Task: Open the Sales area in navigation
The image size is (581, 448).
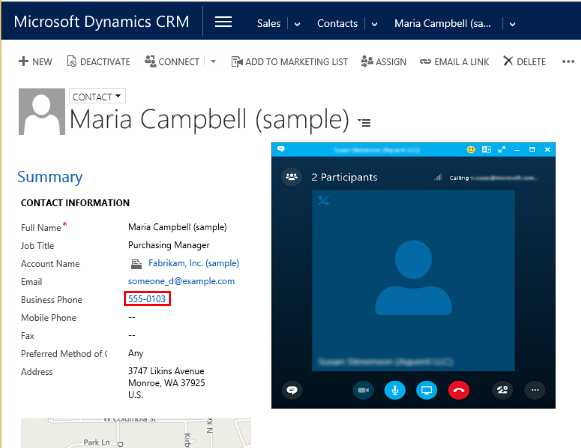Action: click(269, 23)
